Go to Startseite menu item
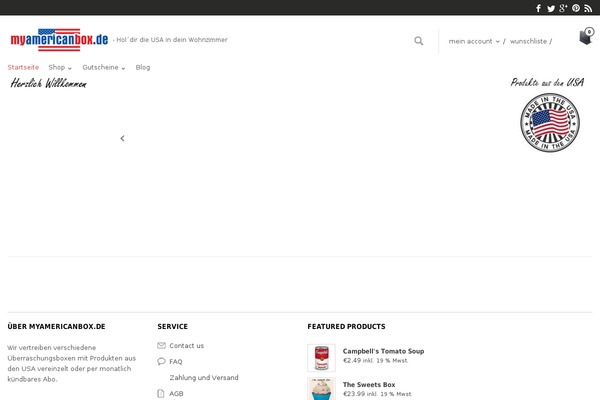This screenshot has width=600, height=400. (x=23, y=67)
